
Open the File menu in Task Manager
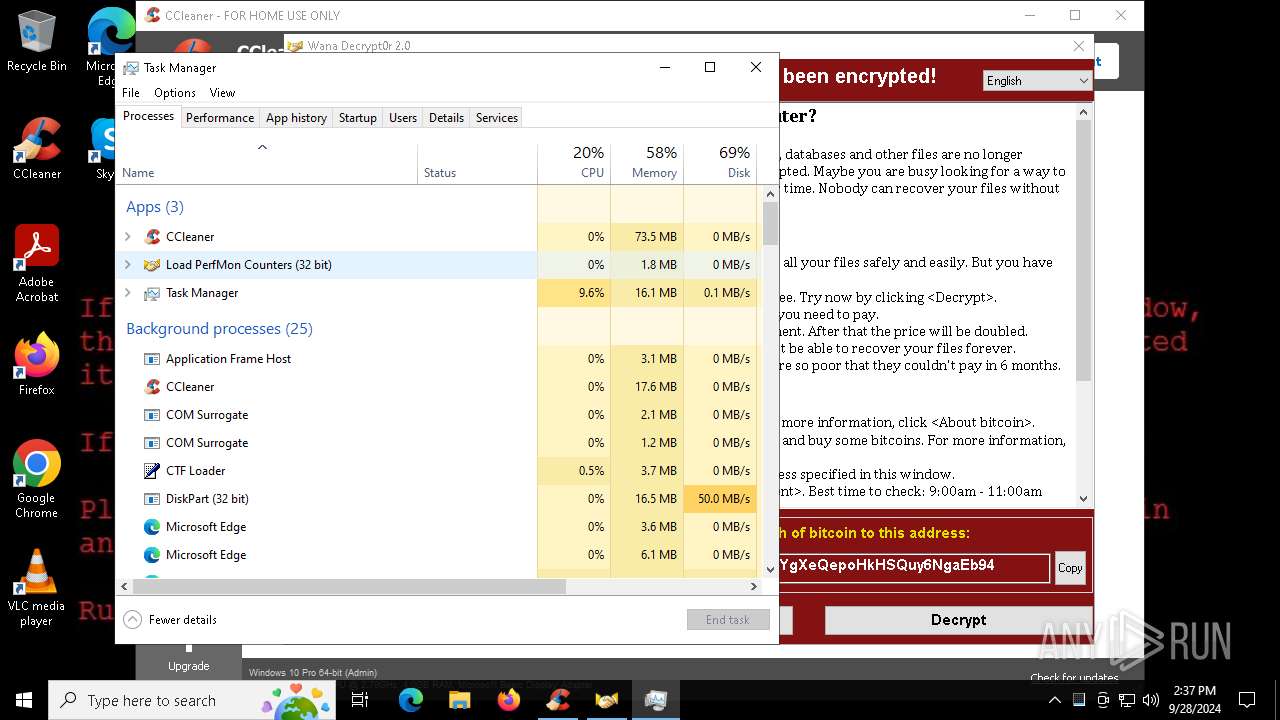(x=131, y=93)
